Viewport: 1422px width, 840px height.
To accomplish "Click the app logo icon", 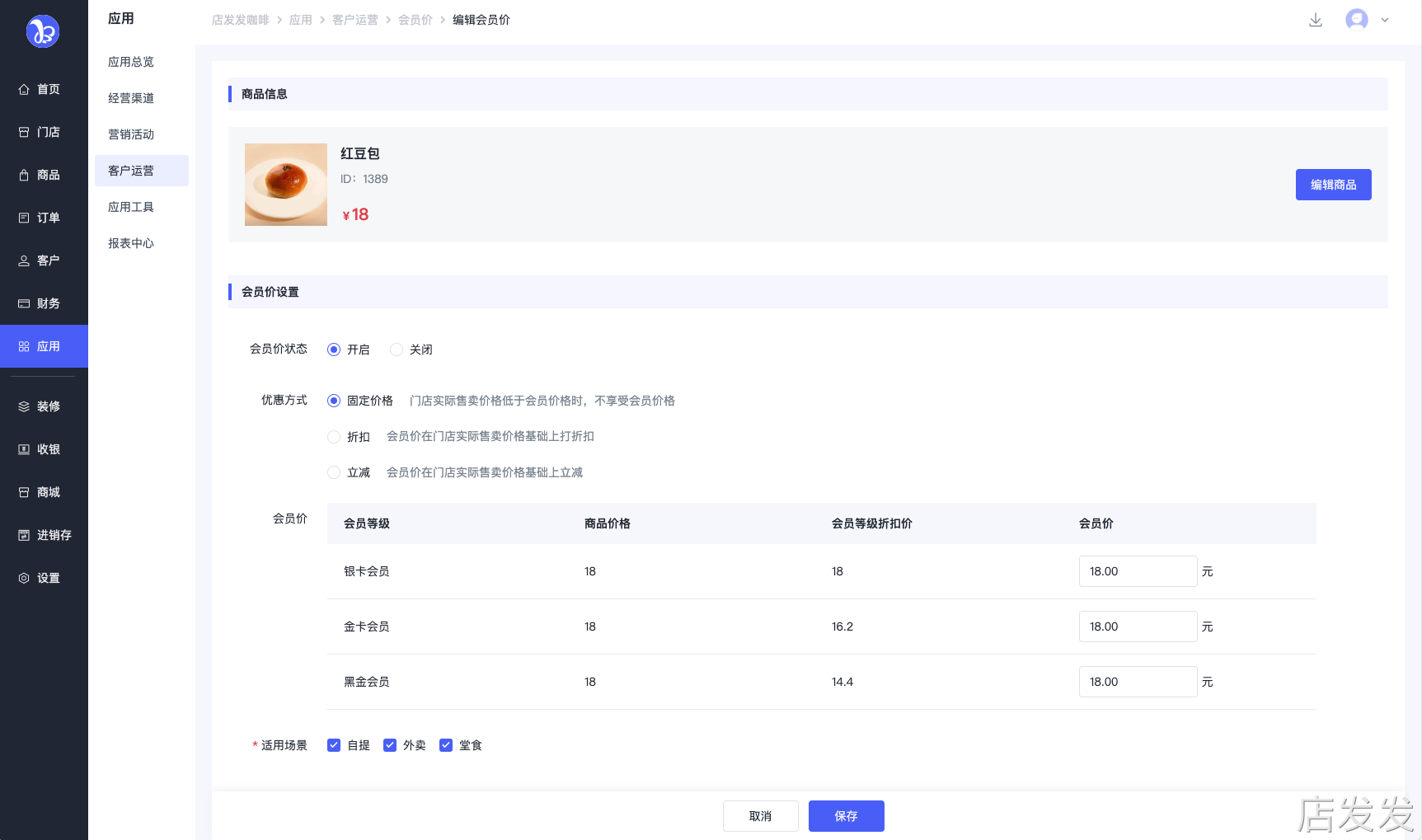I will pos(43,31).
